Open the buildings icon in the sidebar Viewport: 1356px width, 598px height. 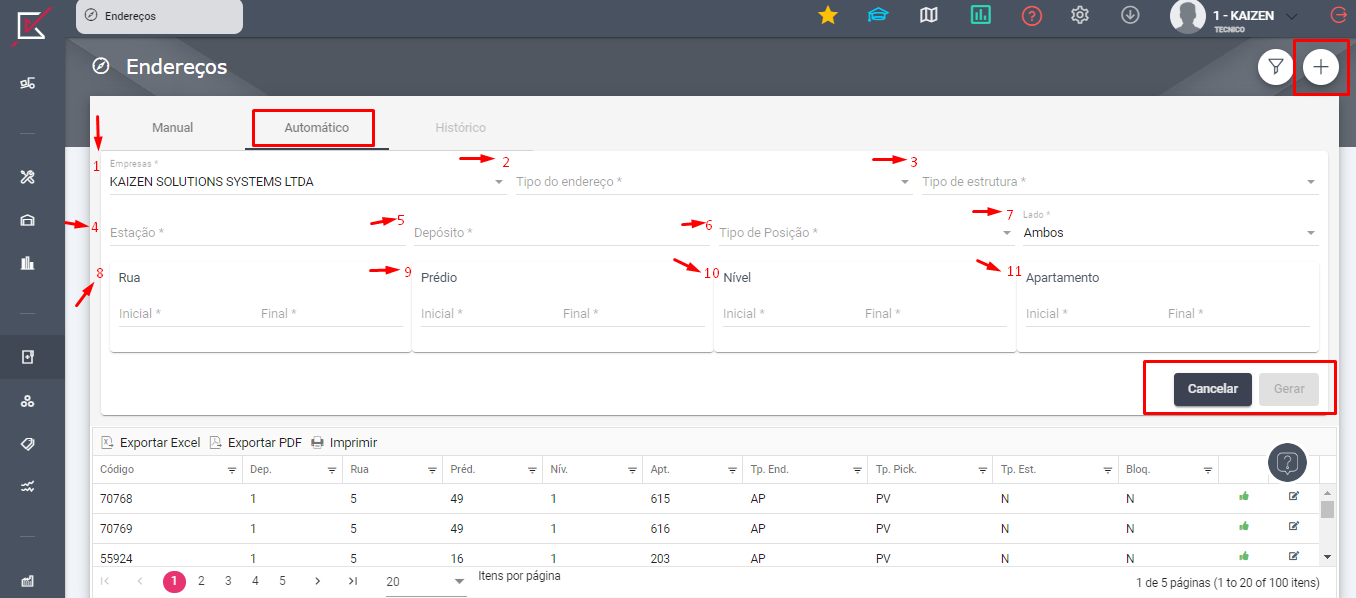[28, 264]
